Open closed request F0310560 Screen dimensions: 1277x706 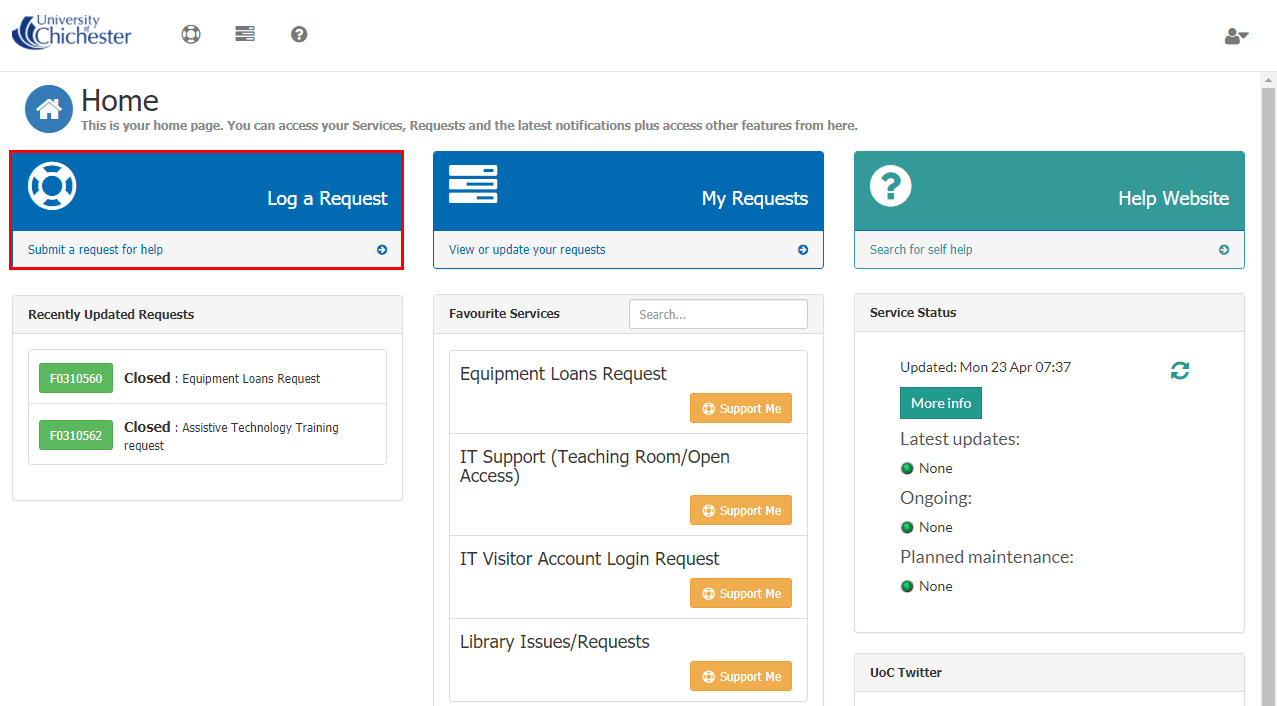75,379
